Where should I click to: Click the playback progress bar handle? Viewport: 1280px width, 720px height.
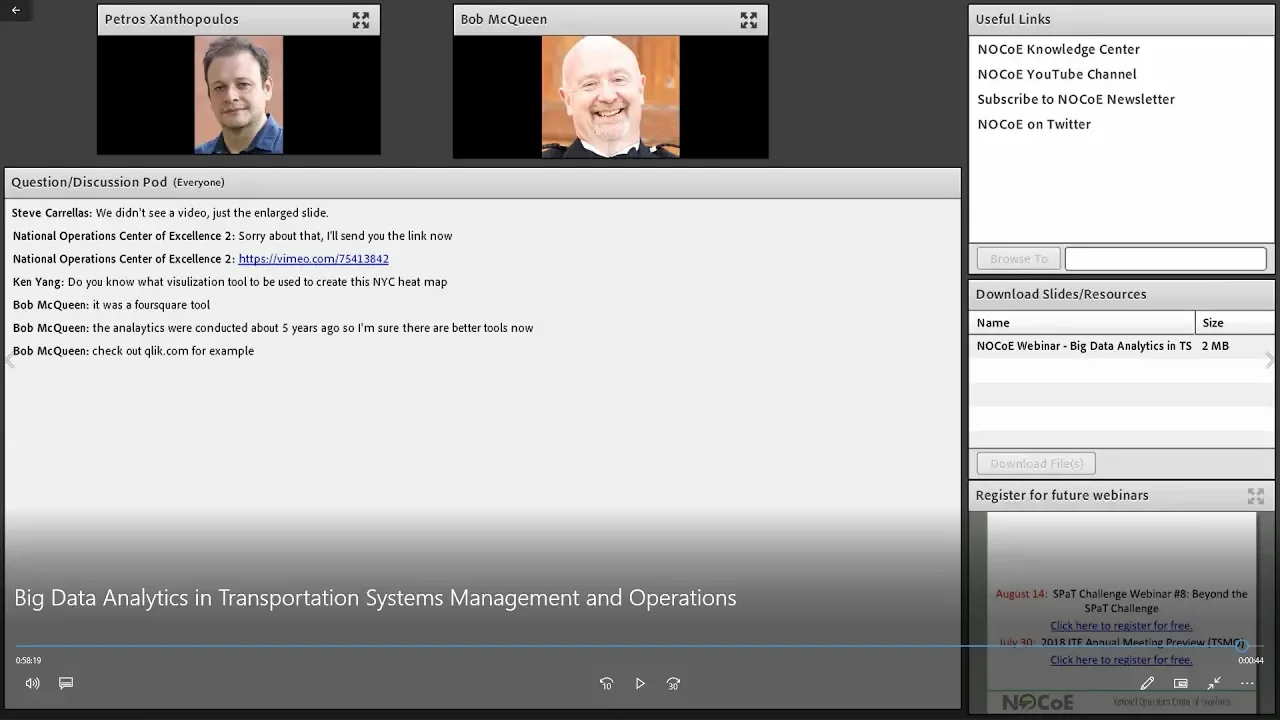(1241, 646)
